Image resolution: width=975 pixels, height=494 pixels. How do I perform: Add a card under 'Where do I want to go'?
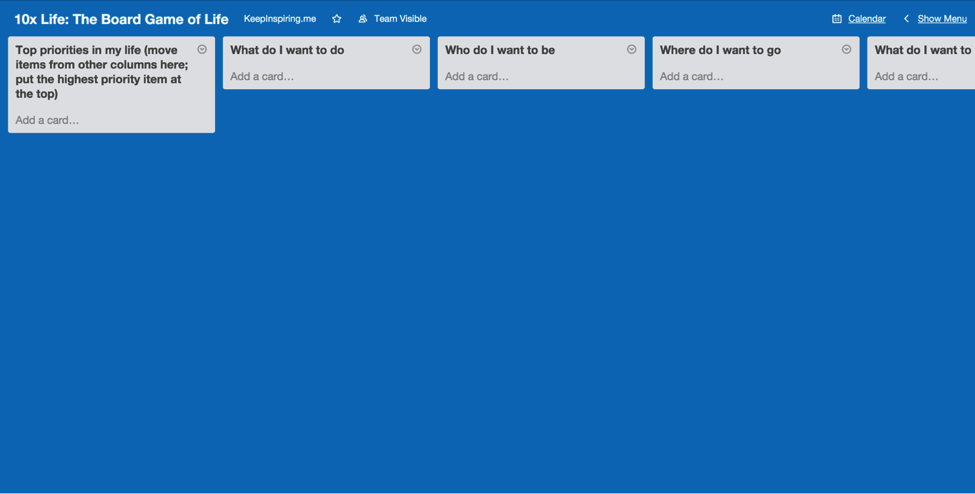pyautogui.click(x=692, y=76)
